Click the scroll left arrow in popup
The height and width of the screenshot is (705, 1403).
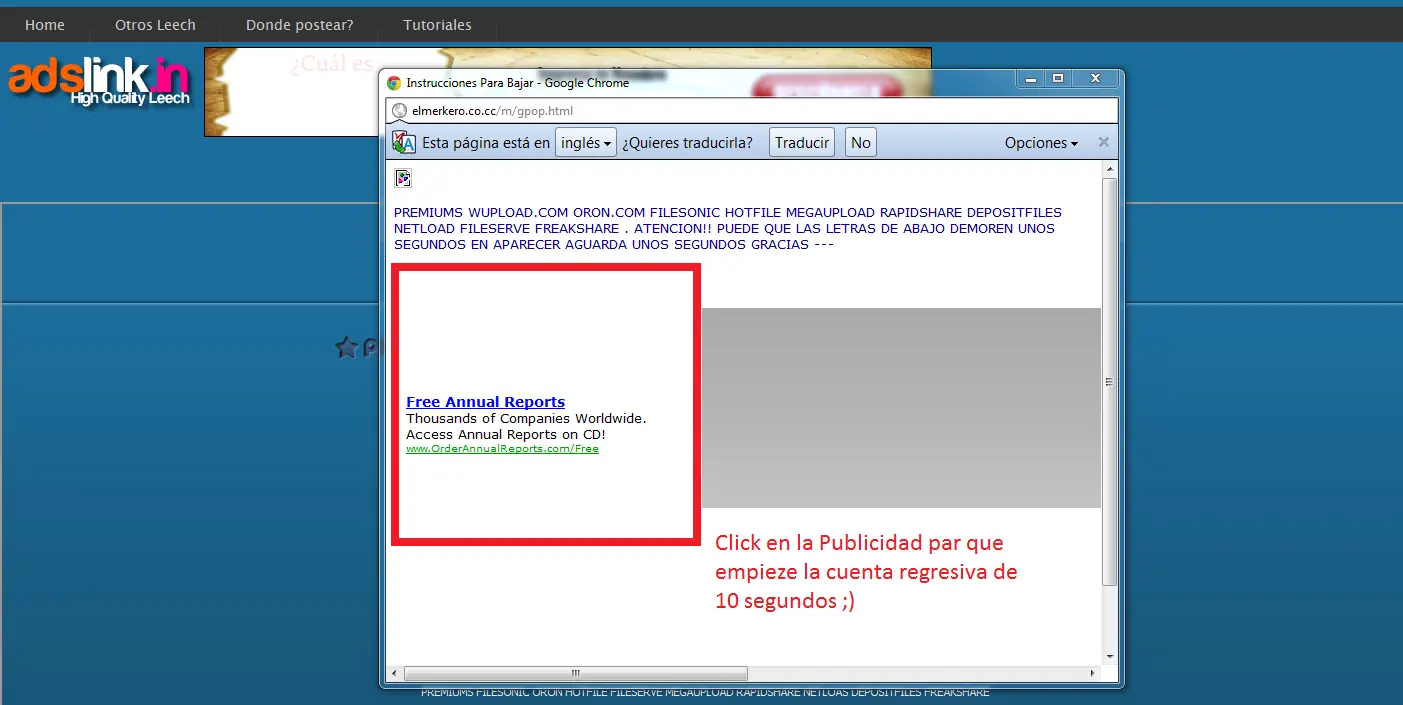pyautogui.click(x=394, y=673)
